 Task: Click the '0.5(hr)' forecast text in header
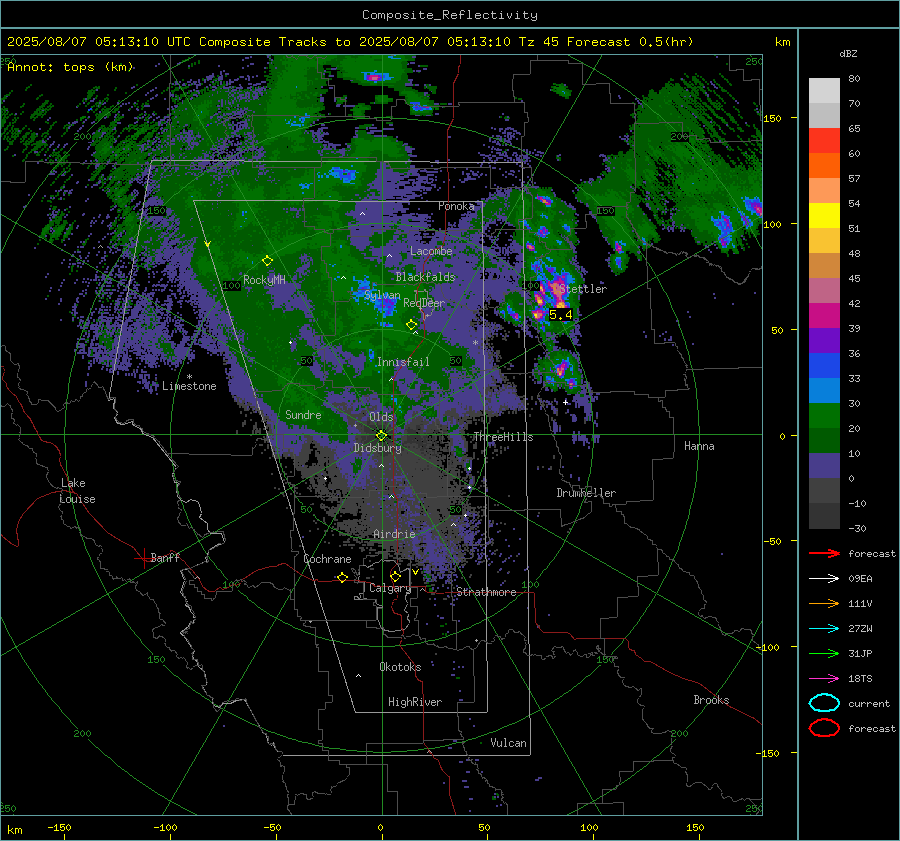666,42
